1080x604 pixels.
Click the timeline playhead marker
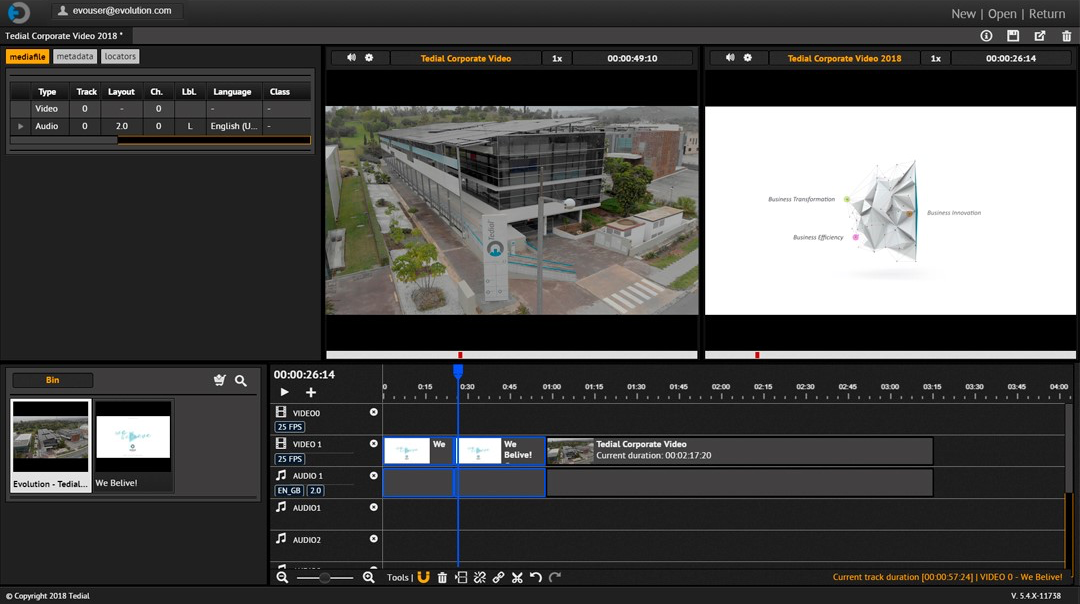(x=458, y=371)
